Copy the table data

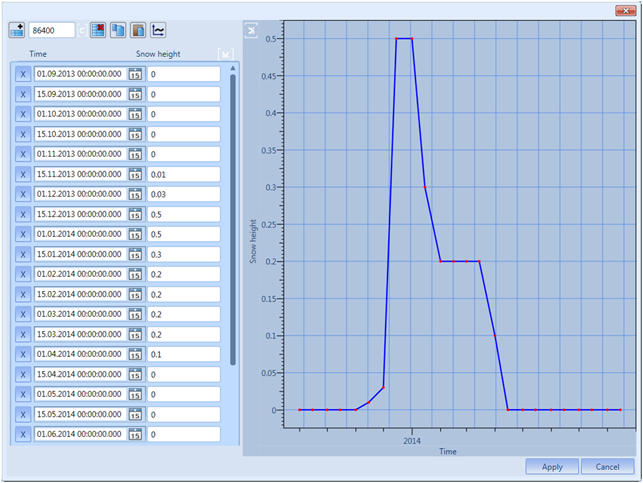tap(118, 30)
